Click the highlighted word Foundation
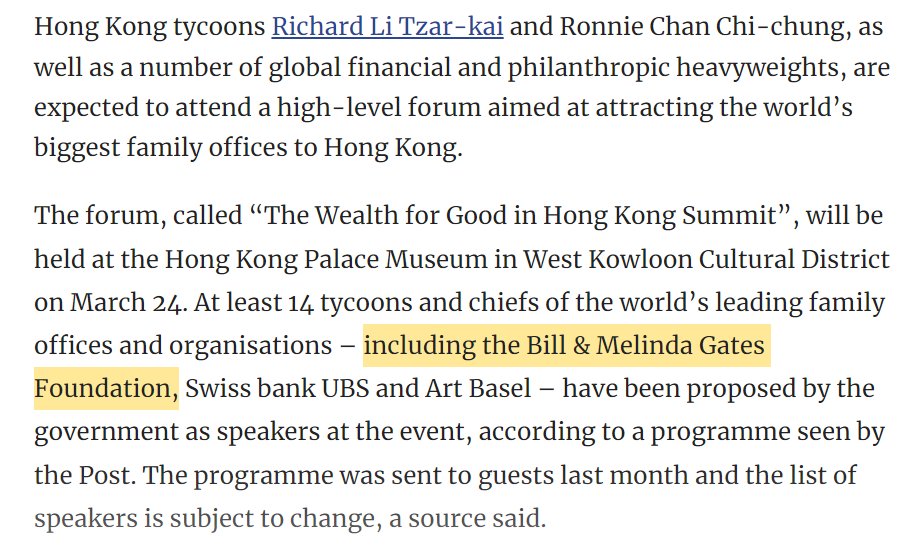This screenshot has width=917, height=551. (105, 388)
